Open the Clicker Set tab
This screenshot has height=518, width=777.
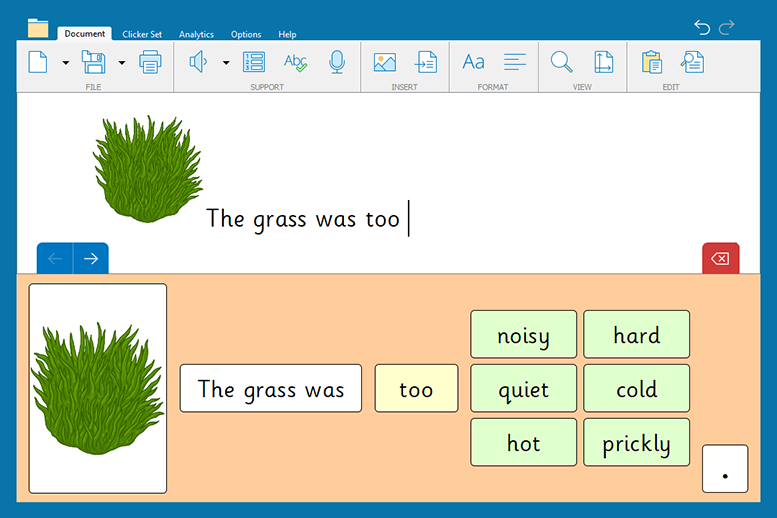[143, 34]
